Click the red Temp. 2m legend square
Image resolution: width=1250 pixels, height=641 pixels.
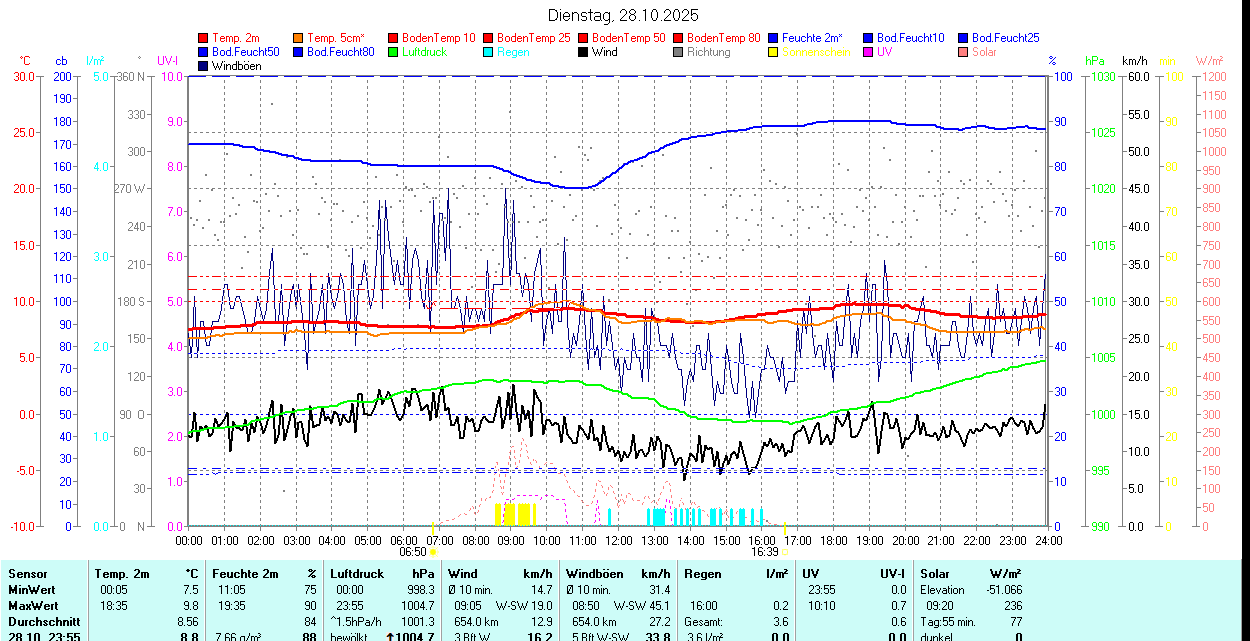204,38
